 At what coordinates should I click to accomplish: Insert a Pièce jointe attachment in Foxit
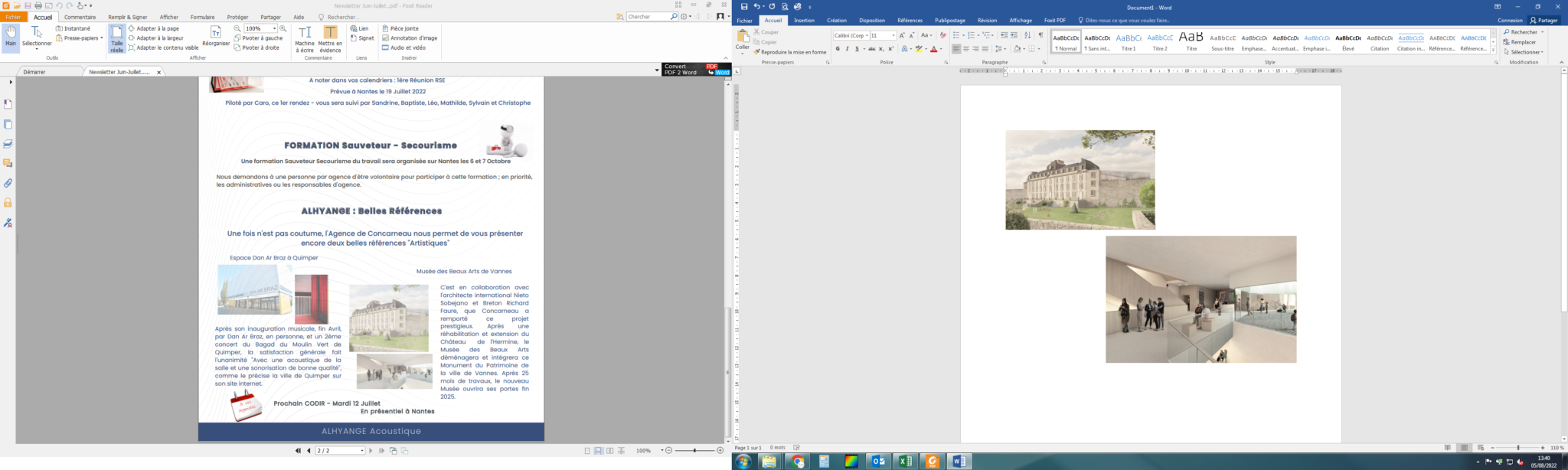pyautogui.click(x=400, y=28)
